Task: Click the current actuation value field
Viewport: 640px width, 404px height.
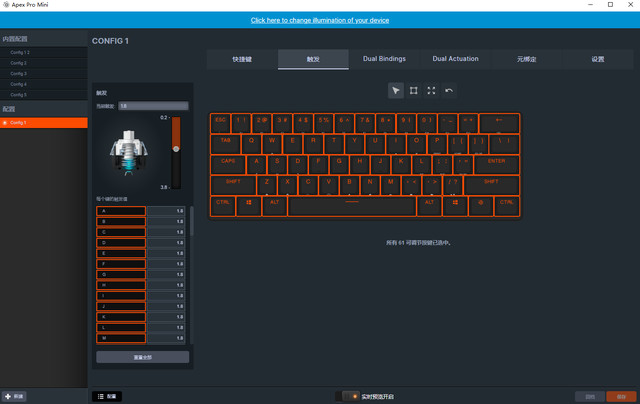Action: (x=152, y=105)
